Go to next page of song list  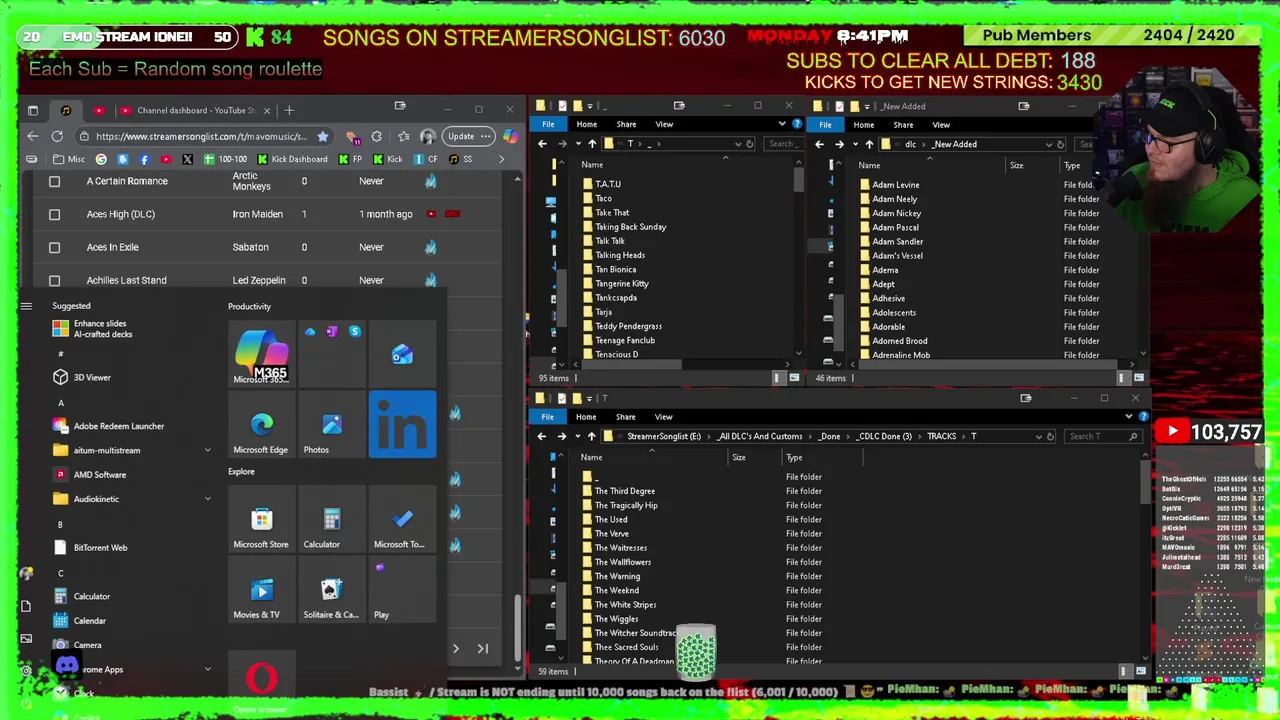(x=455, y=649)
